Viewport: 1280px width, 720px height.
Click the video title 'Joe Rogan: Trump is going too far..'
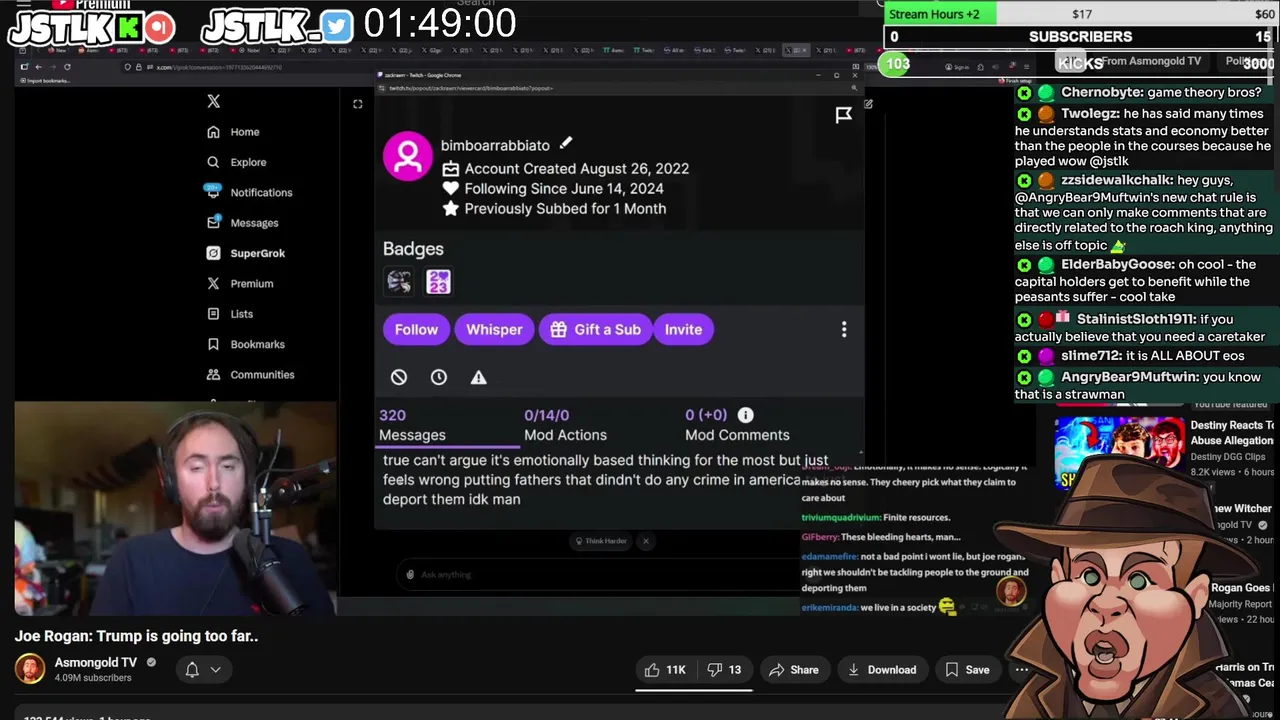click(136, 636)
